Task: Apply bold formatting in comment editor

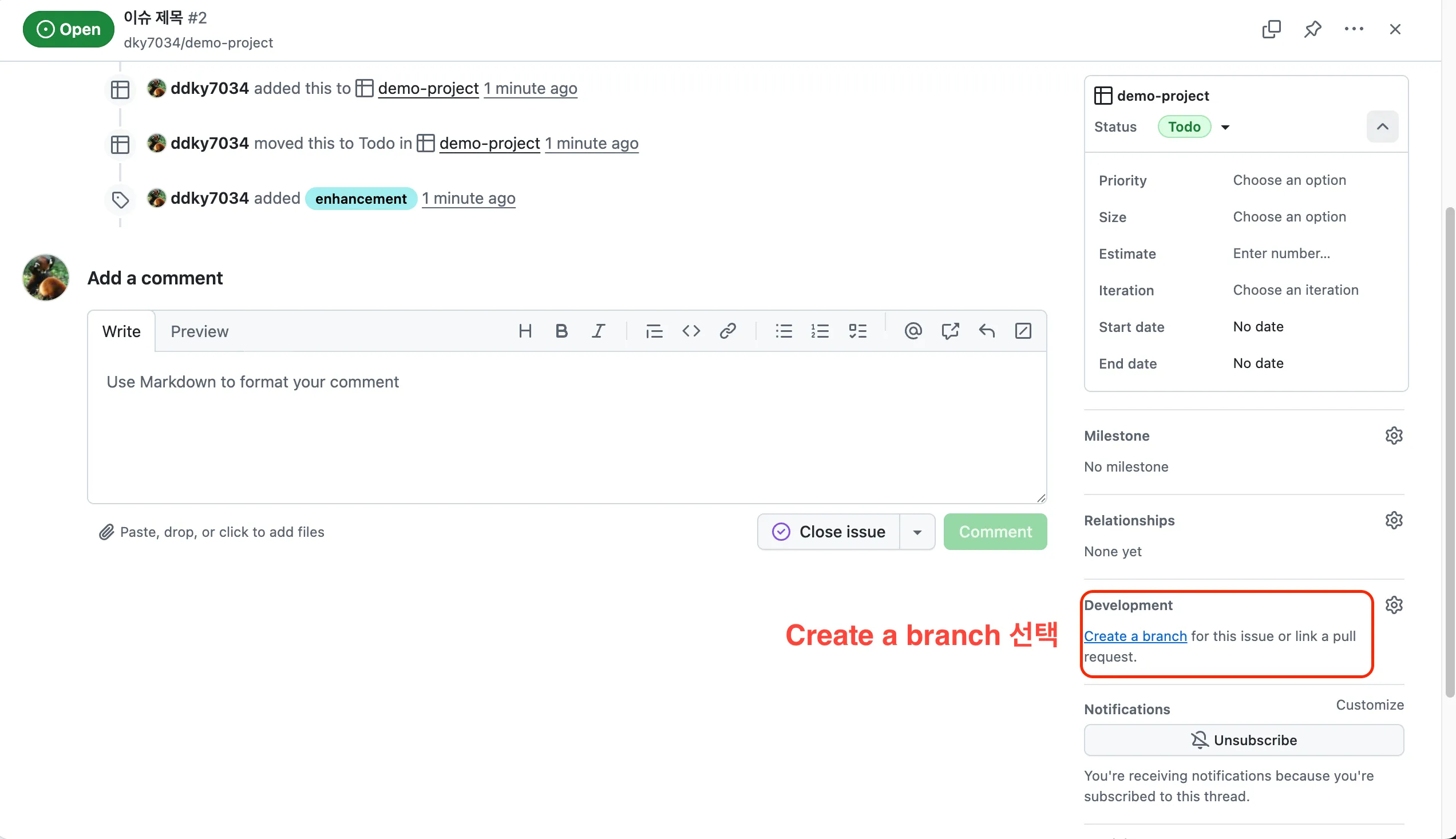Action: (x=561, y=331)
